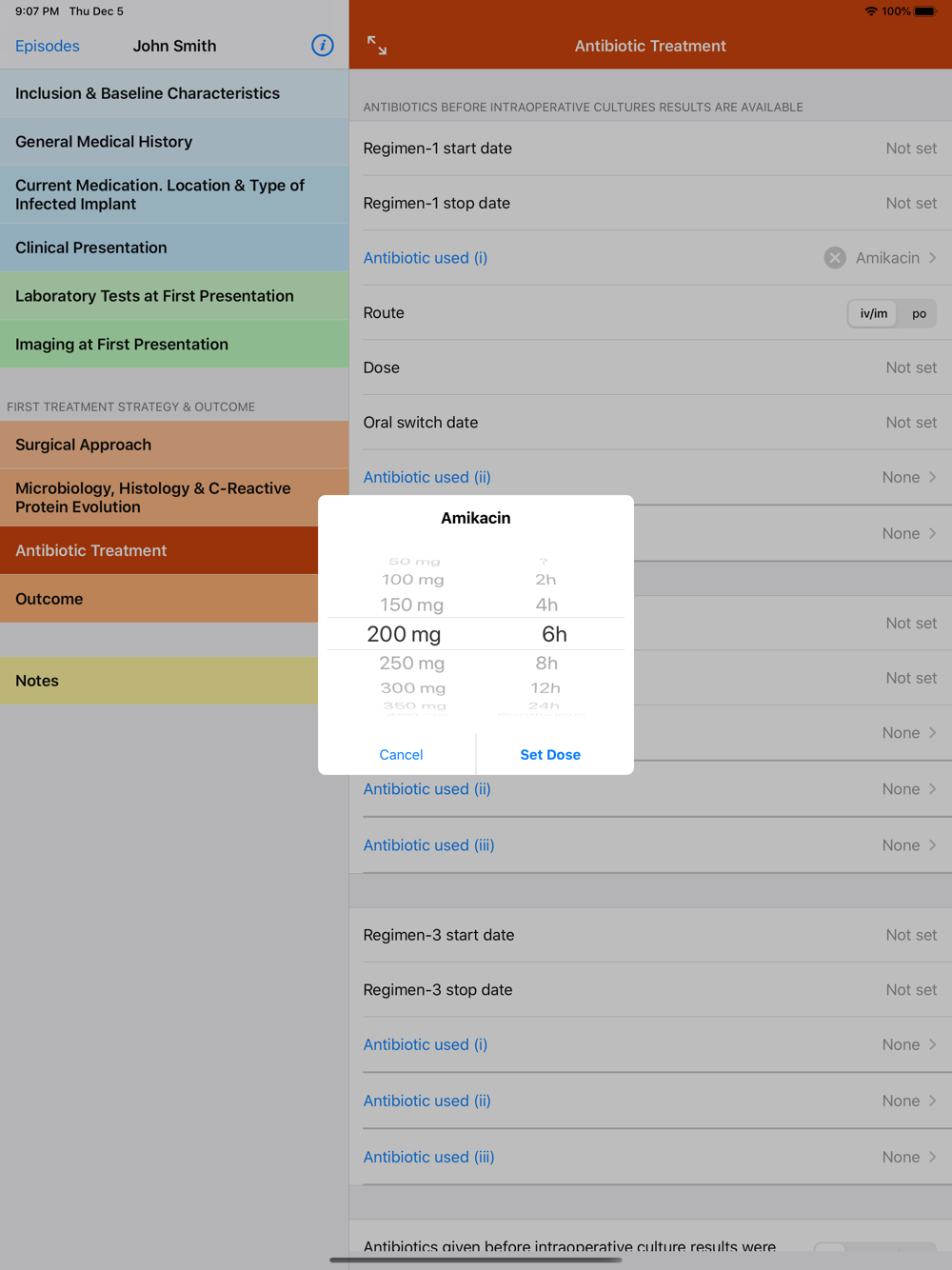952x1270 pixels.
Task: Pick 4h in interval picker
Action: [546, 605]
